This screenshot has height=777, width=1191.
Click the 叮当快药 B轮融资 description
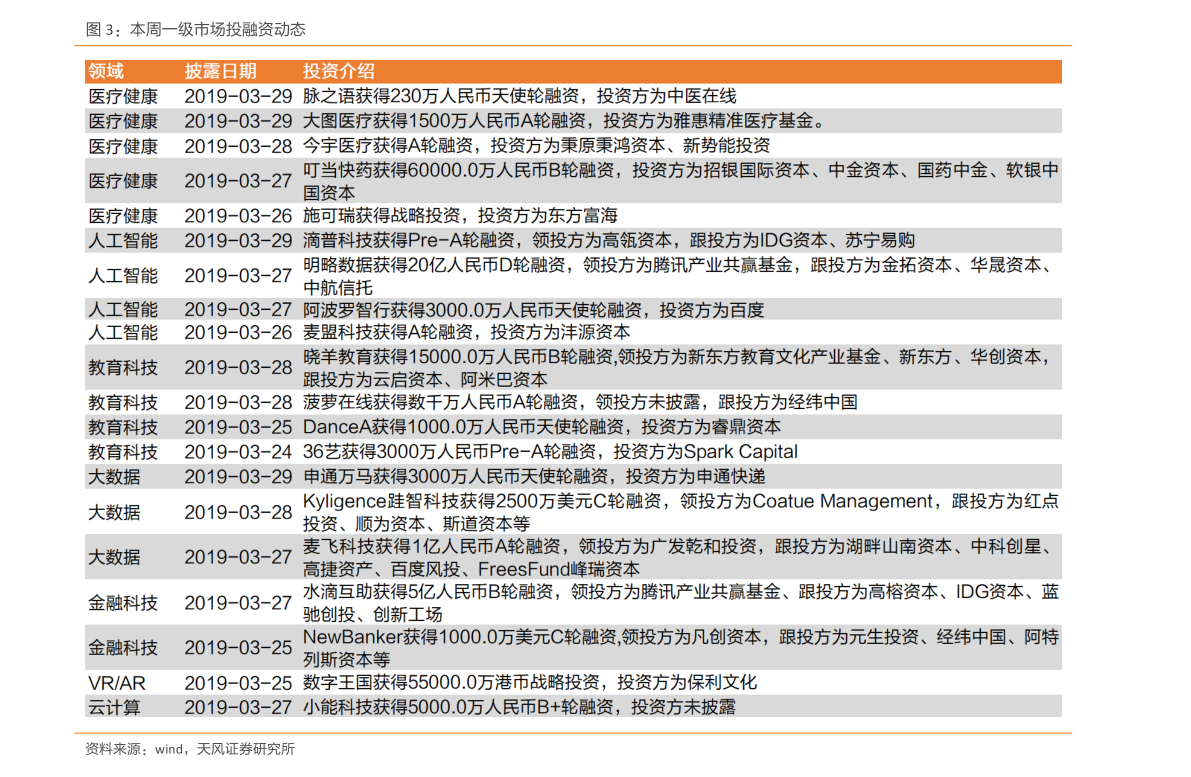pyautogui.click(x=681, y=181)
